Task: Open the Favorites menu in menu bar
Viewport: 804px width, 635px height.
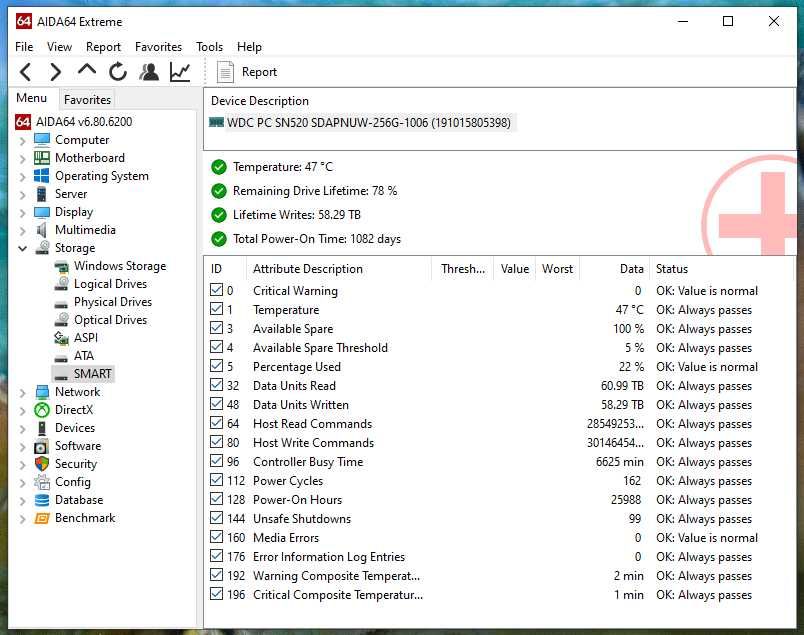Action: 158,47
